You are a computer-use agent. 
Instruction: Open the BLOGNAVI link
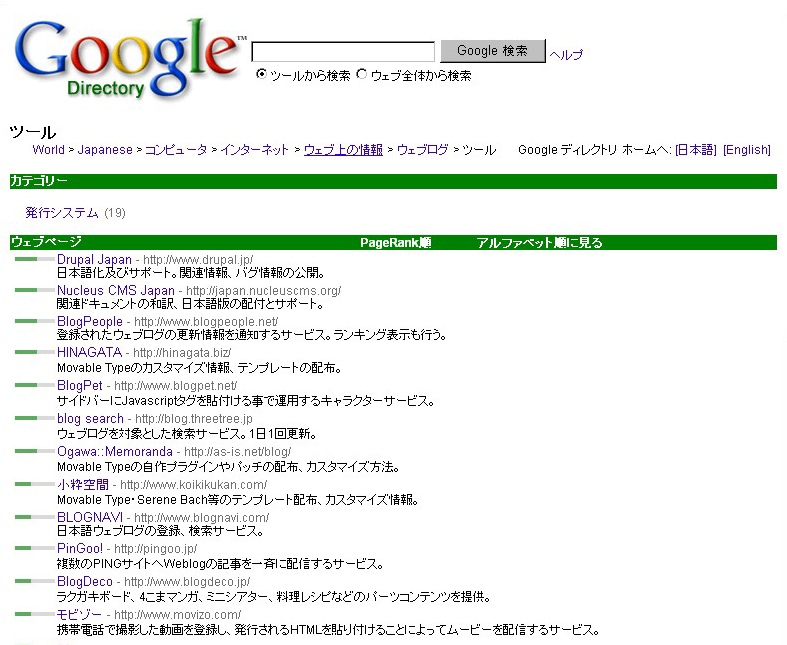90,517
